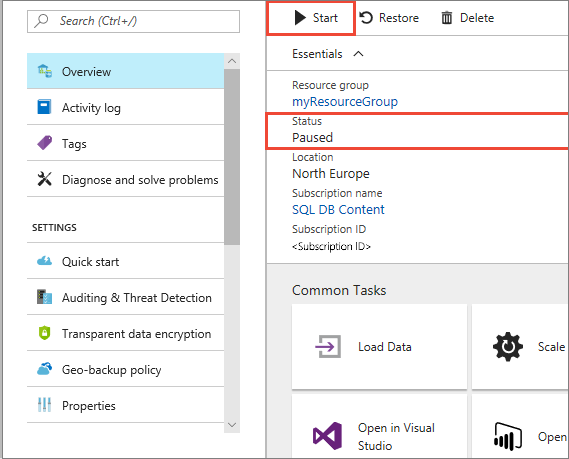The image size is (569, 459).
Task: Open the myResourceGroup link
Action: pyautogui.click(x=345, y=102)
